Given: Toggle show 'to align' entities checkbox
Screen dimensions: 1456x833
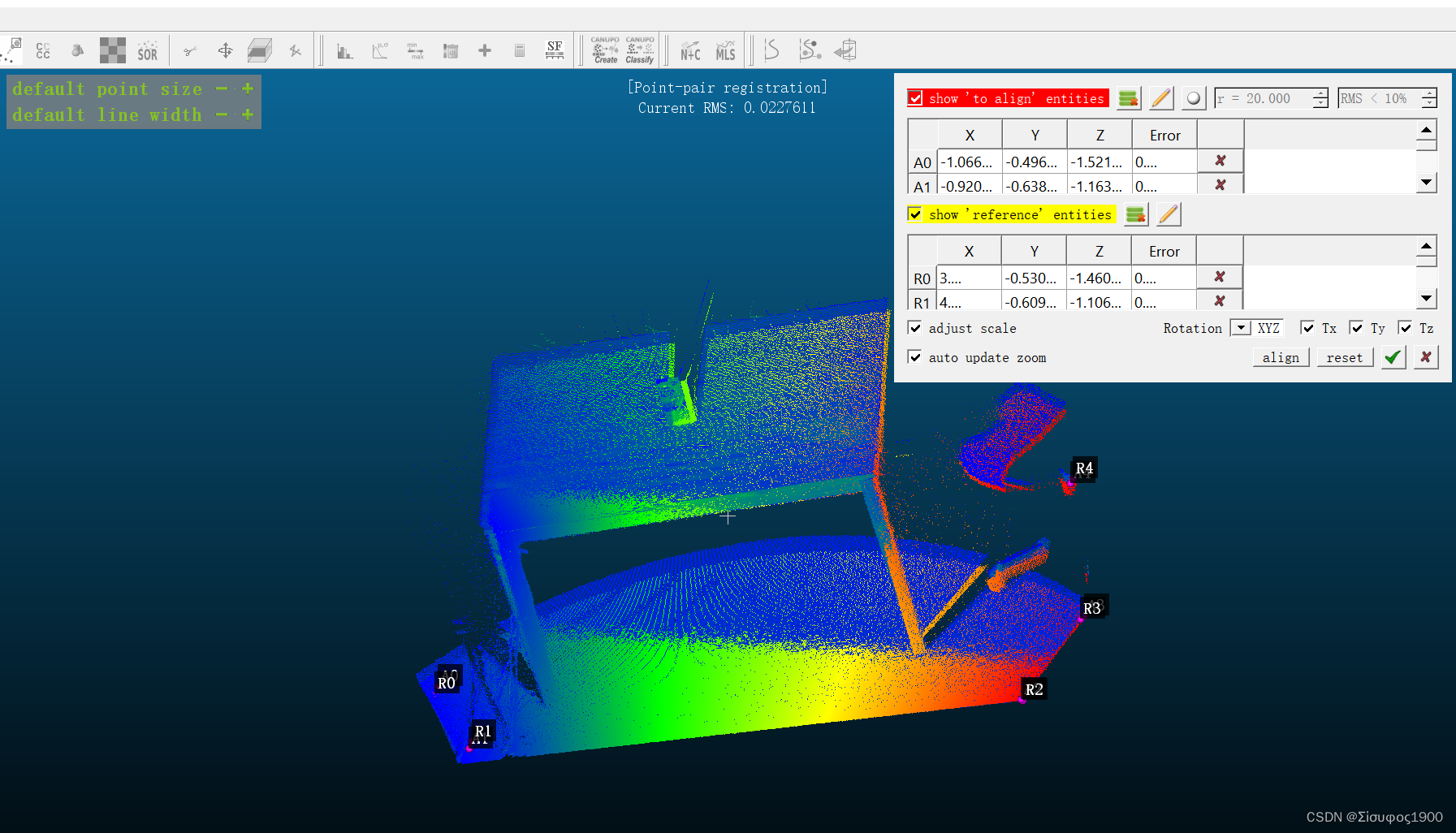Looking at the screenshot, I should [915, 98].
